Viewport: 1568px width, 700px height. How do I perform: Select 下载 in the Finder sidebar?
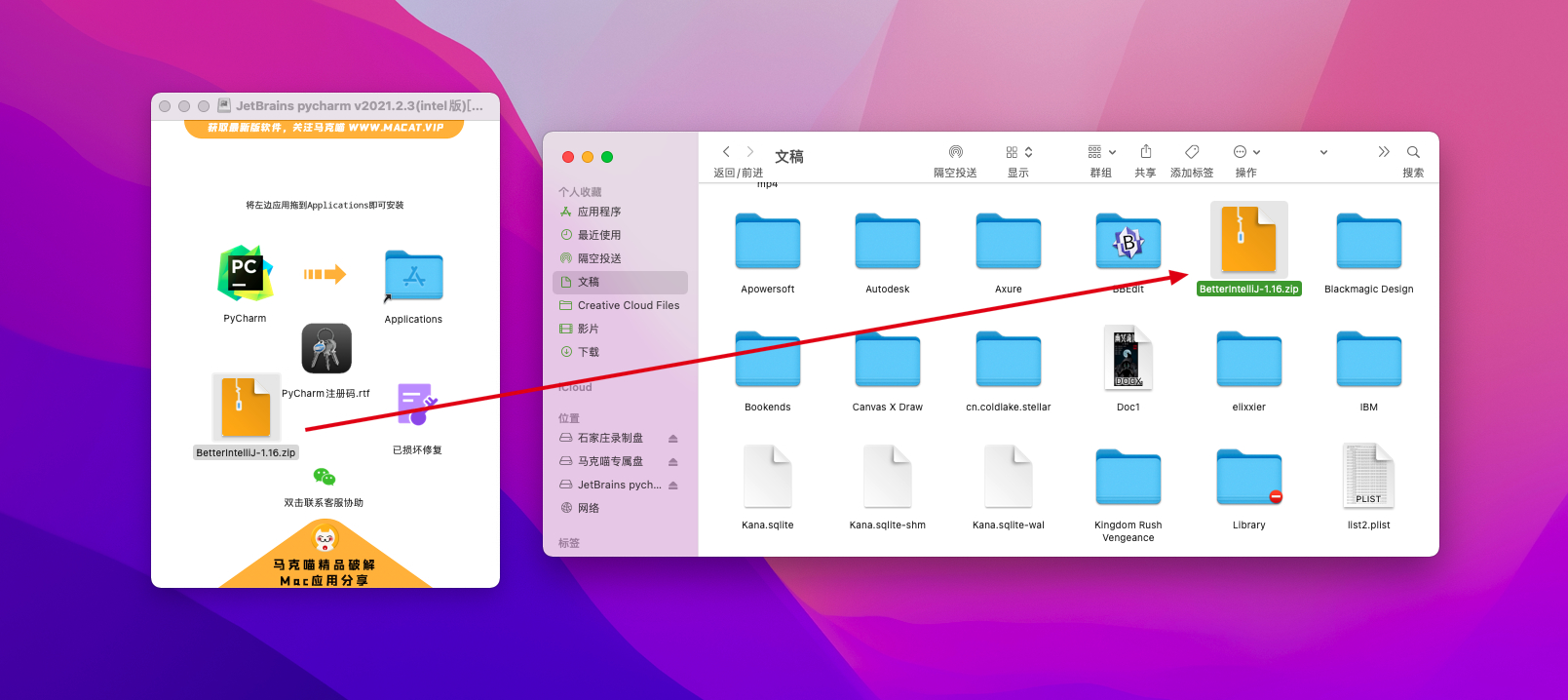point(620,352)
